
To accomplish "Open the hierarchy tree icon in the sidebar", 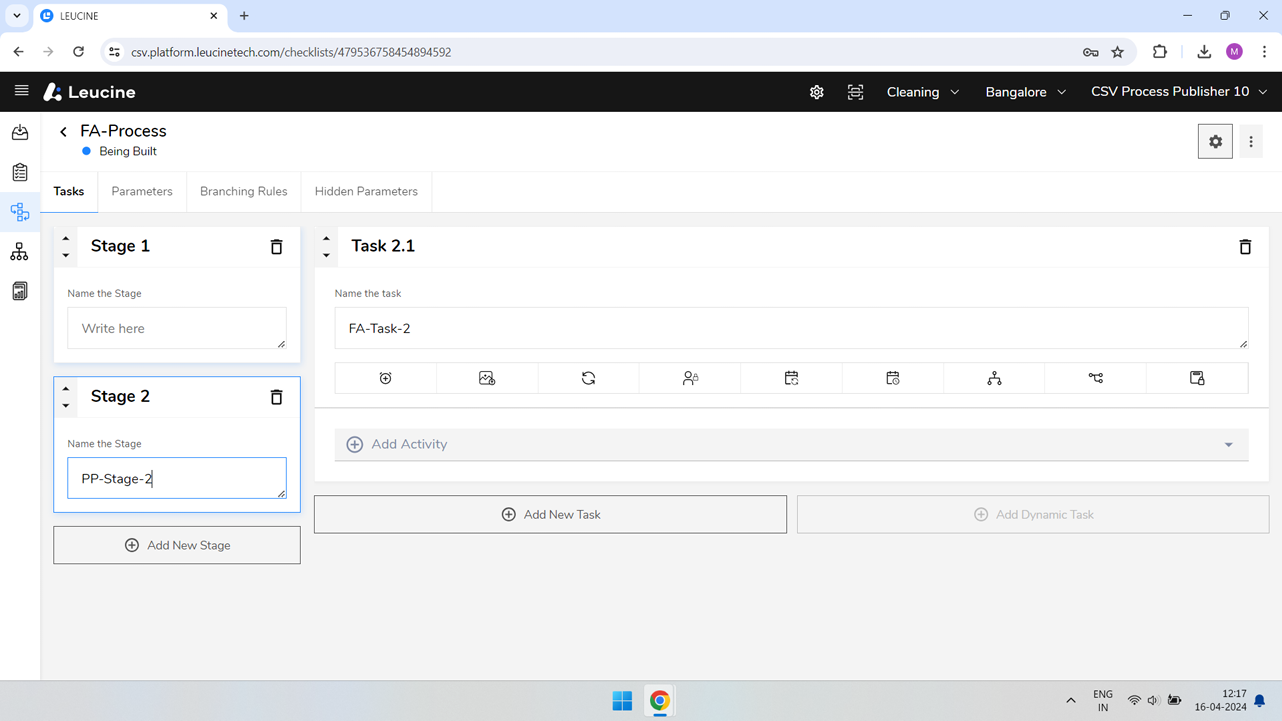I will tap(20, 252).
